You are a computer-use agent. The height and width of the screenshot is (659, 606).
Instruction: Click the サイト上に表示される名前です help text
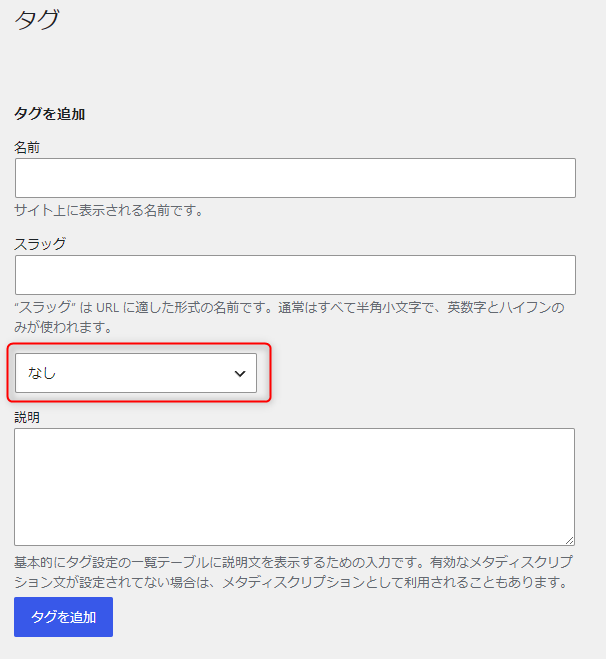pyautogui.click(x=109, y=211)
